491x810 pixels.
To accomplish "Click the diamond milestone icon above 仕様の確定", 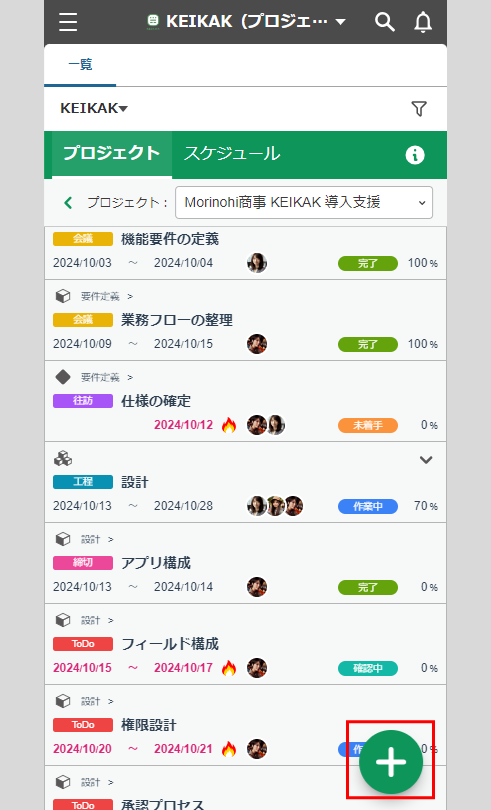I will [63, 377].
